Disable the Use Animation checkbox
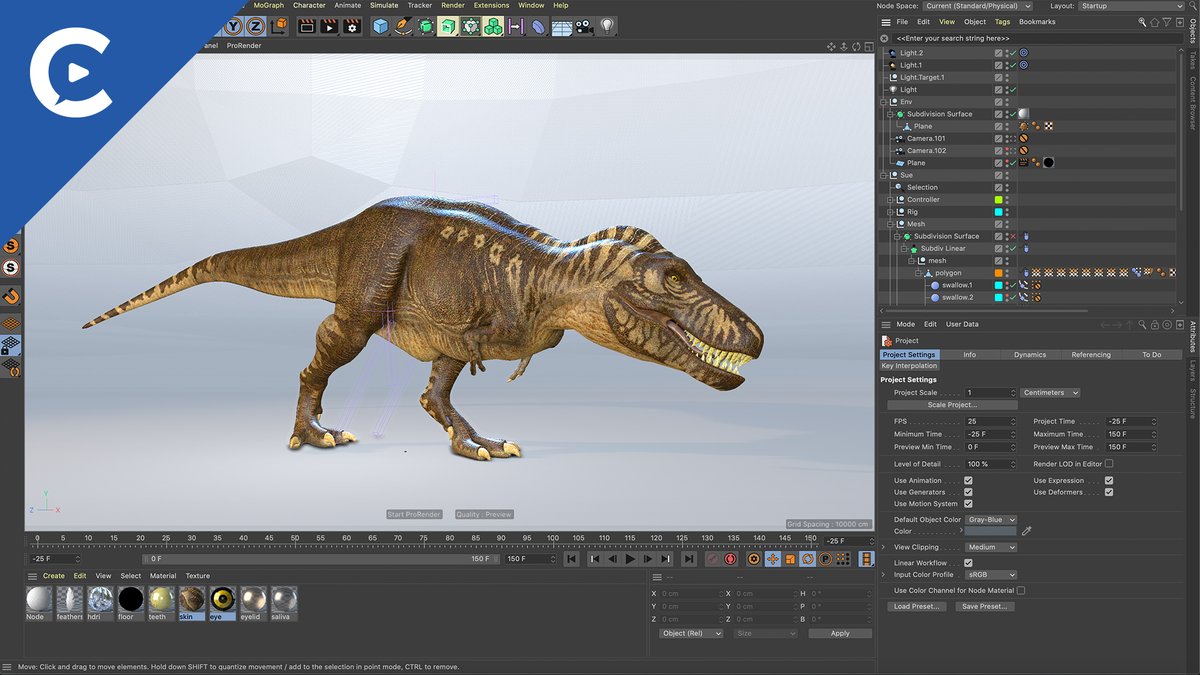This screenshot has height=675, width=1200. 968,481
